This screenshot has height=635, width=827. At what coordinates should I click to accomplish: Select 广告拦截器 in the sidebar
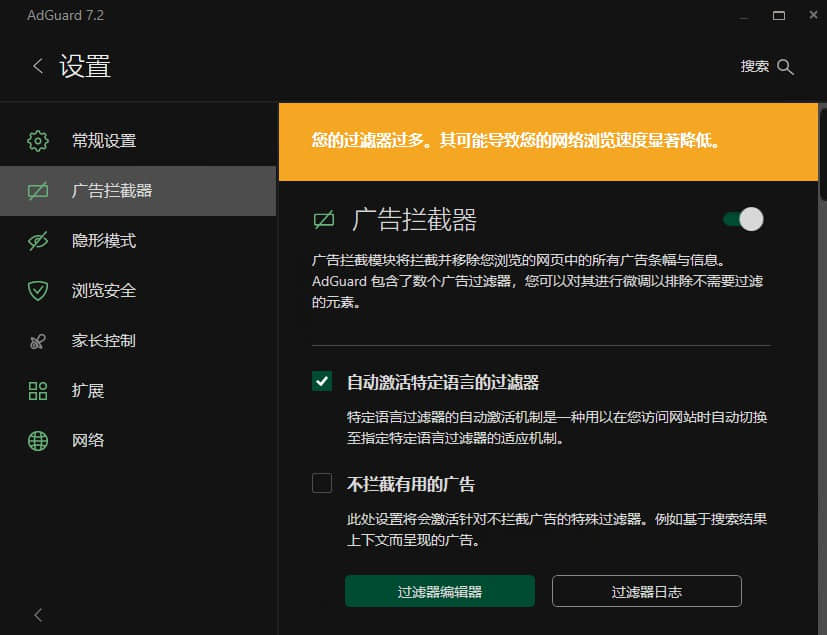[138, 191]
